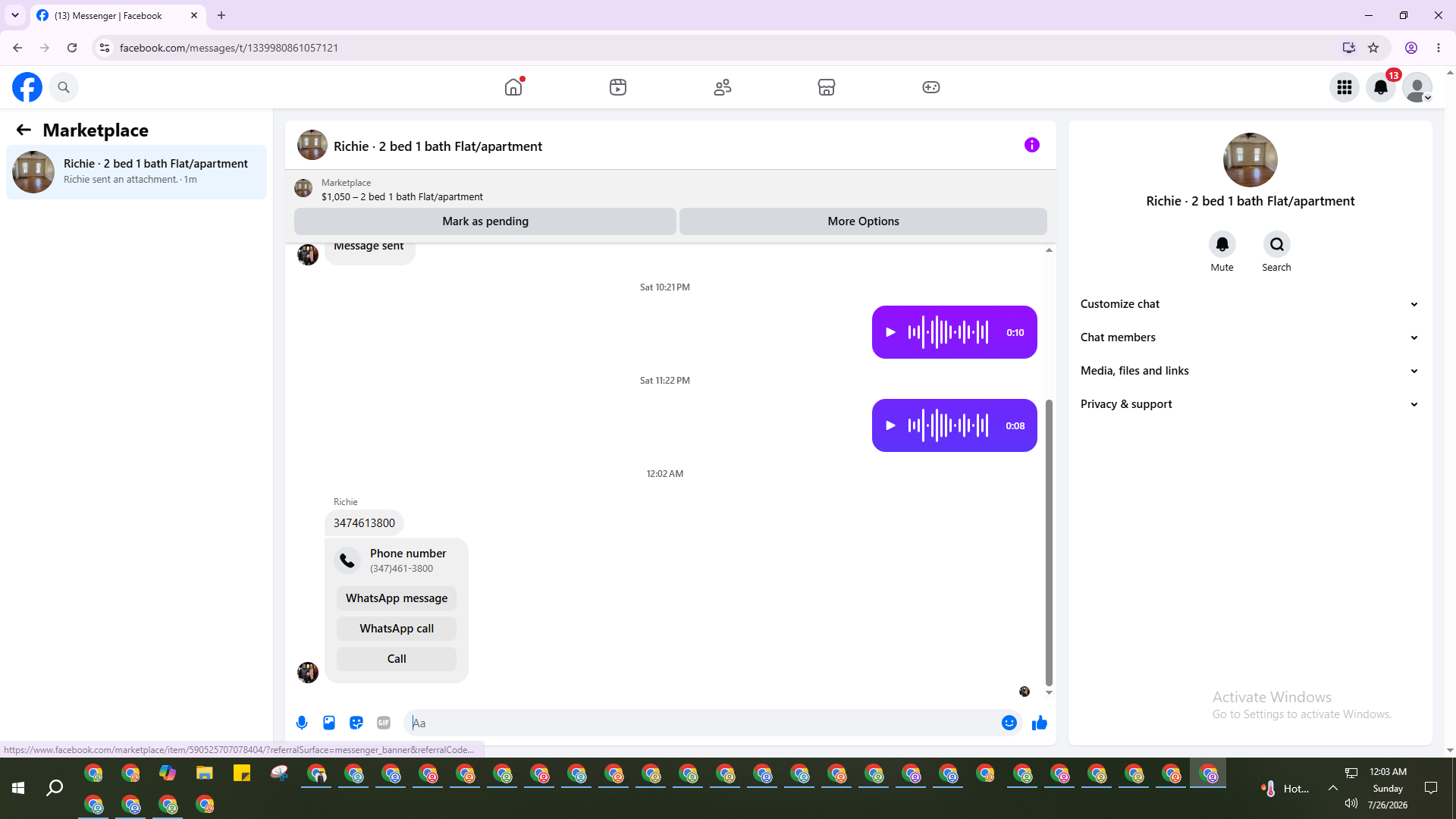Expand Media, files and links section
This screenshot has width=1456, height=819.
1250,371
